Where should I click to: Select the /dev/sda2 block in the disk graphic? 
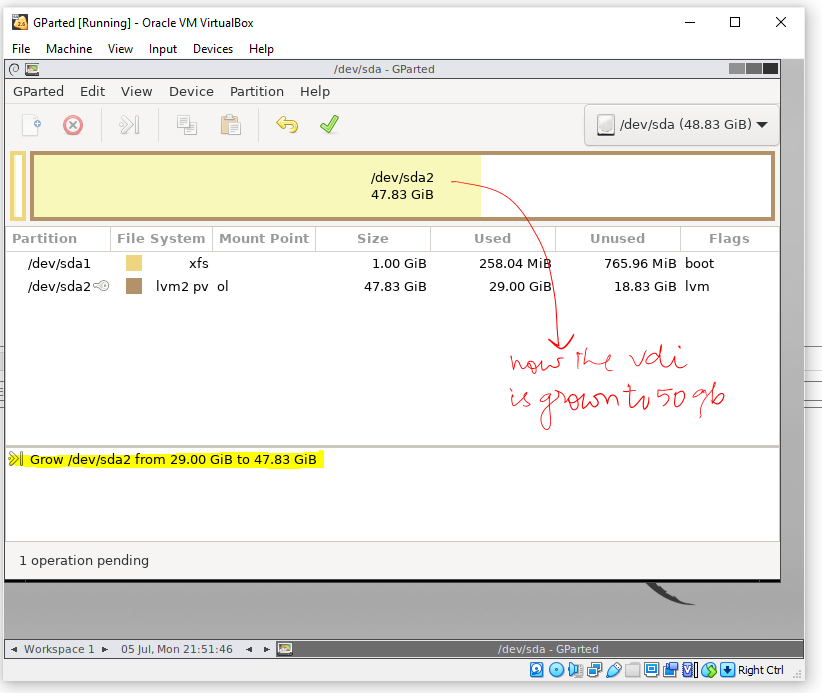[x=402, y=186]
